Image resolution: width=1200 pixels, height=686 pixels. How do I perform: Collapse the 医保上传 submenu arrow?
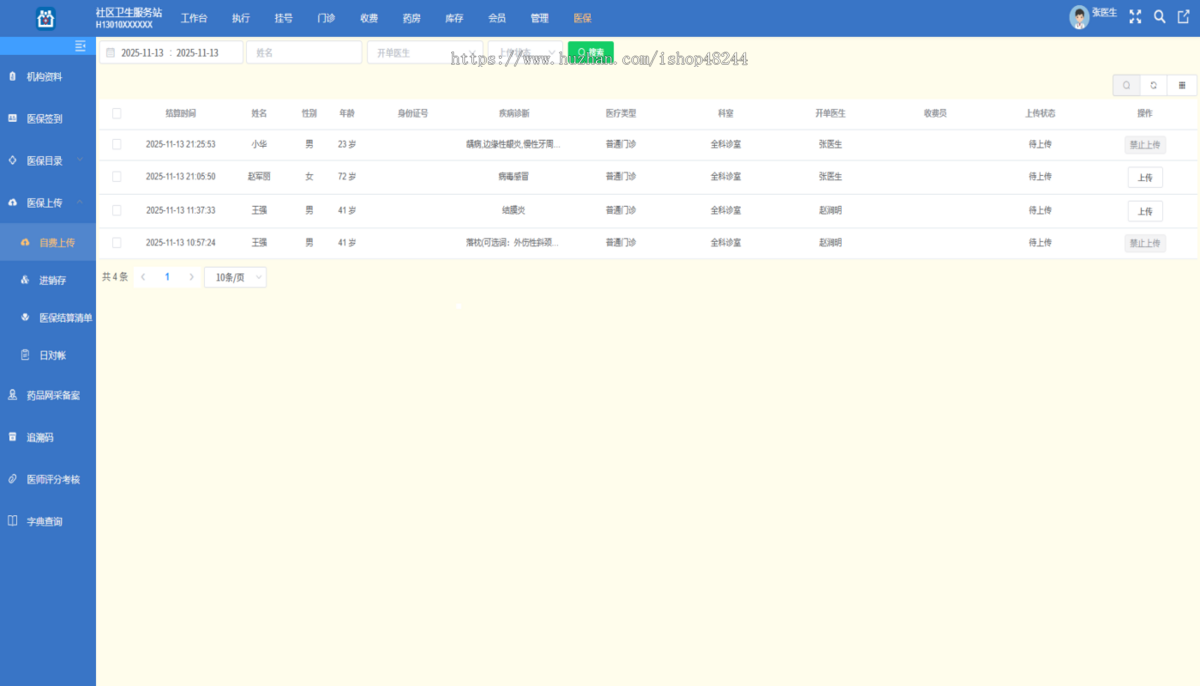(80, 202)
